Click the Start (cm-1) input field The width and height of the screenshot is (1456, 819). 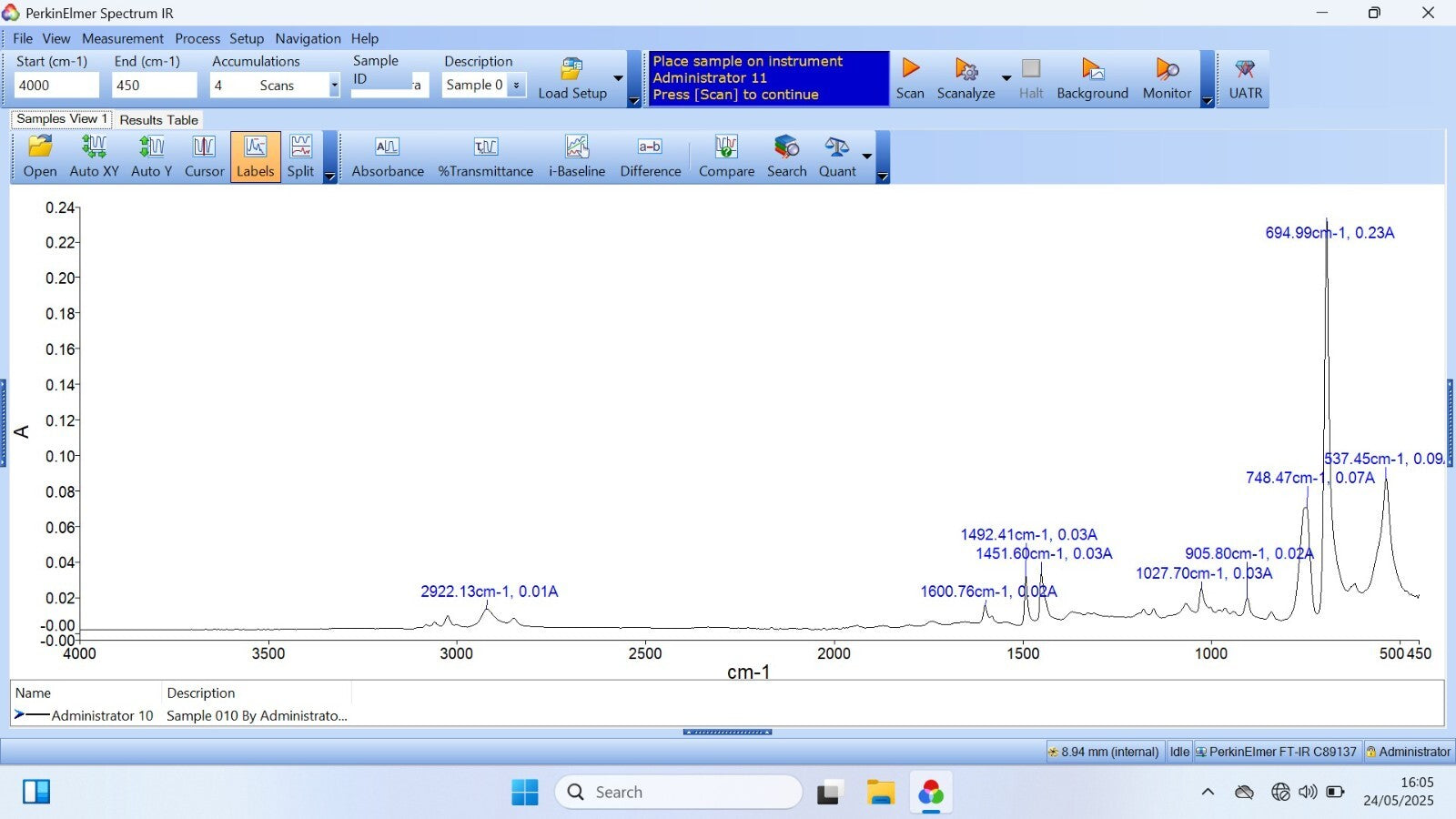[56, 86]
